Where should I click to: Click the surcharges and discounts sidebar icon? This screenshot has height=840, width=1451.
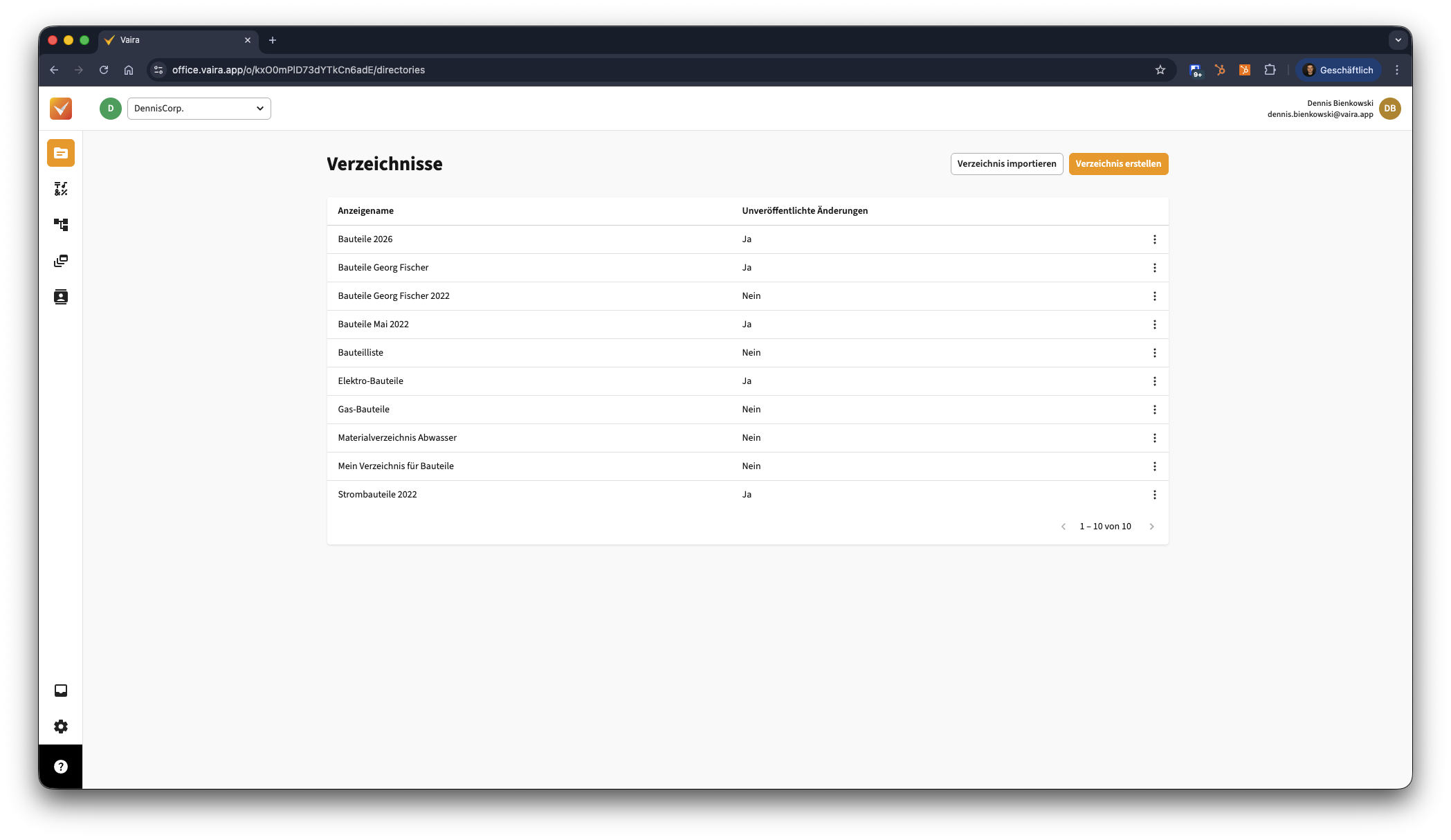tap(61, 189)
